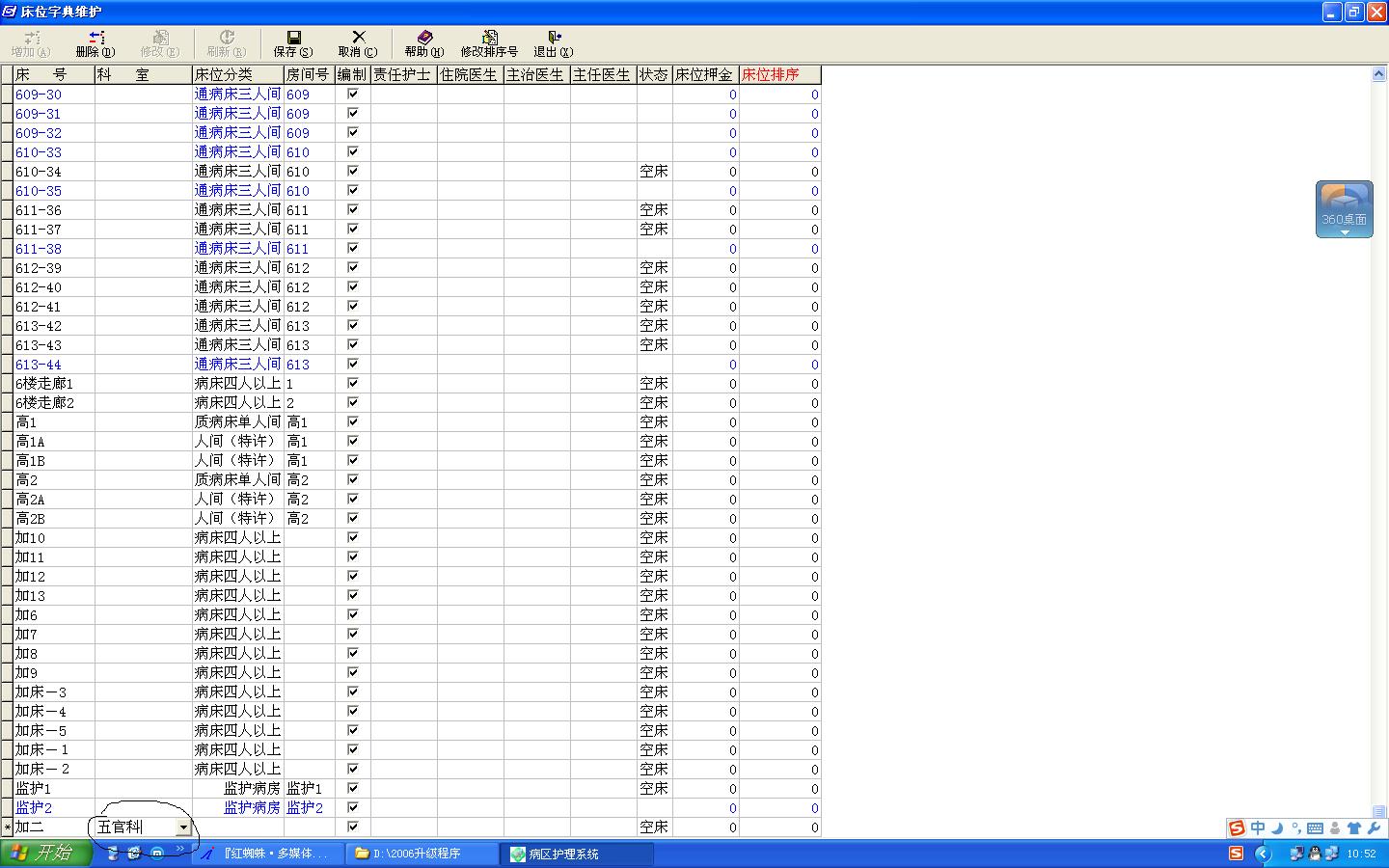Expand the 360桌面 widget's down arrow
The image size is (1389, 868).
pos(1345,232)
